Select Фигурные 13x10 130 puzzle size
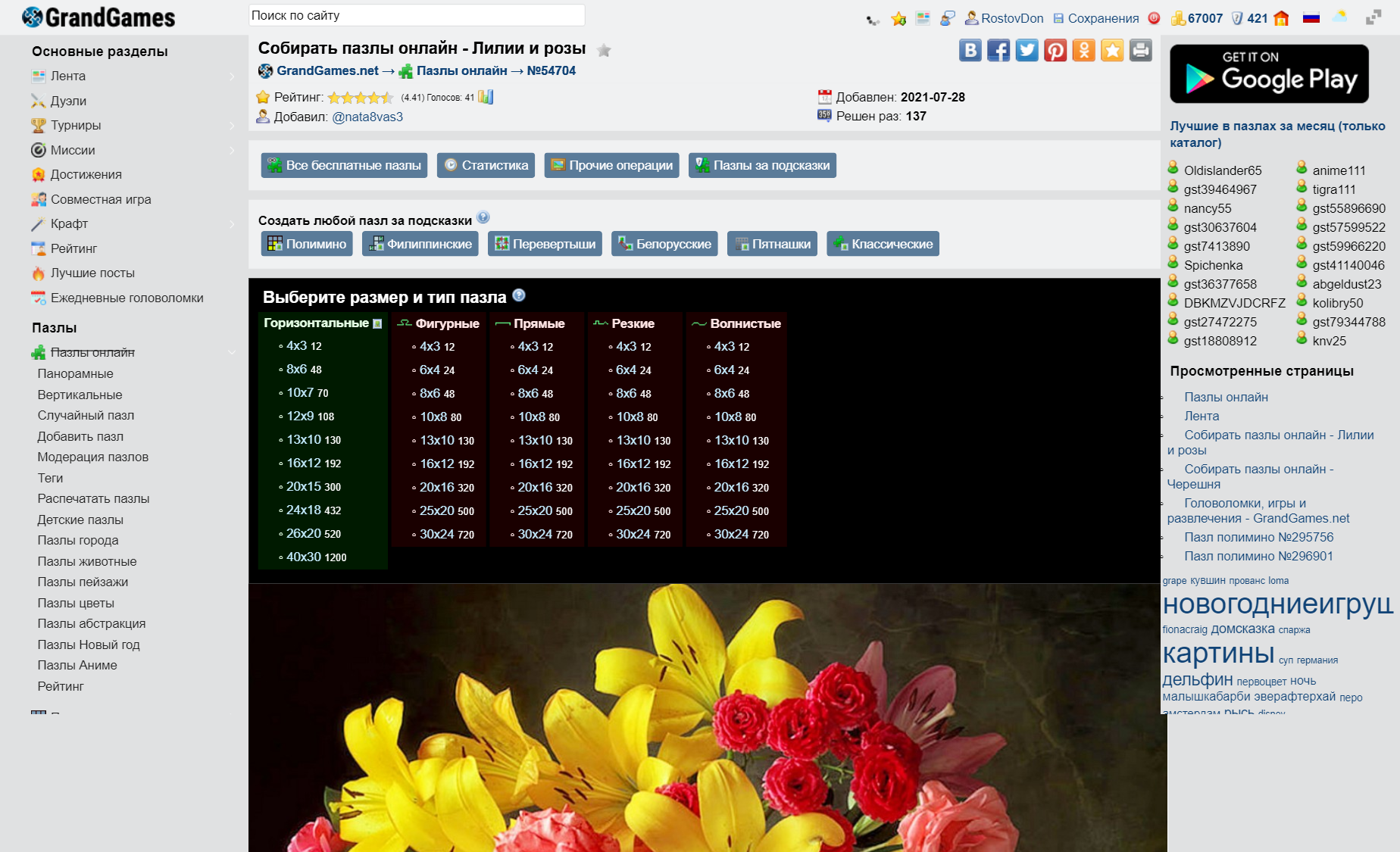This screenshot has height=852, width=1400. (447, 440)
